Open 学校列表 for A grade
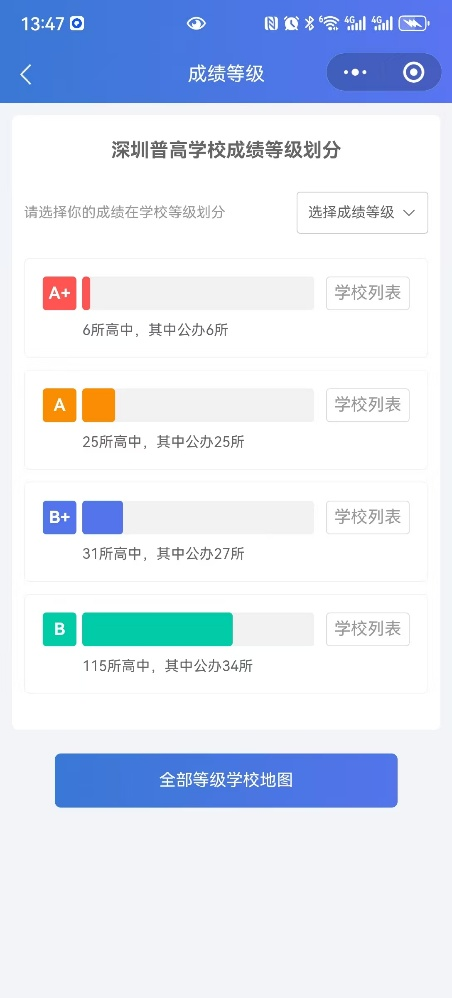Screen dimensions: 452x998 368,405
